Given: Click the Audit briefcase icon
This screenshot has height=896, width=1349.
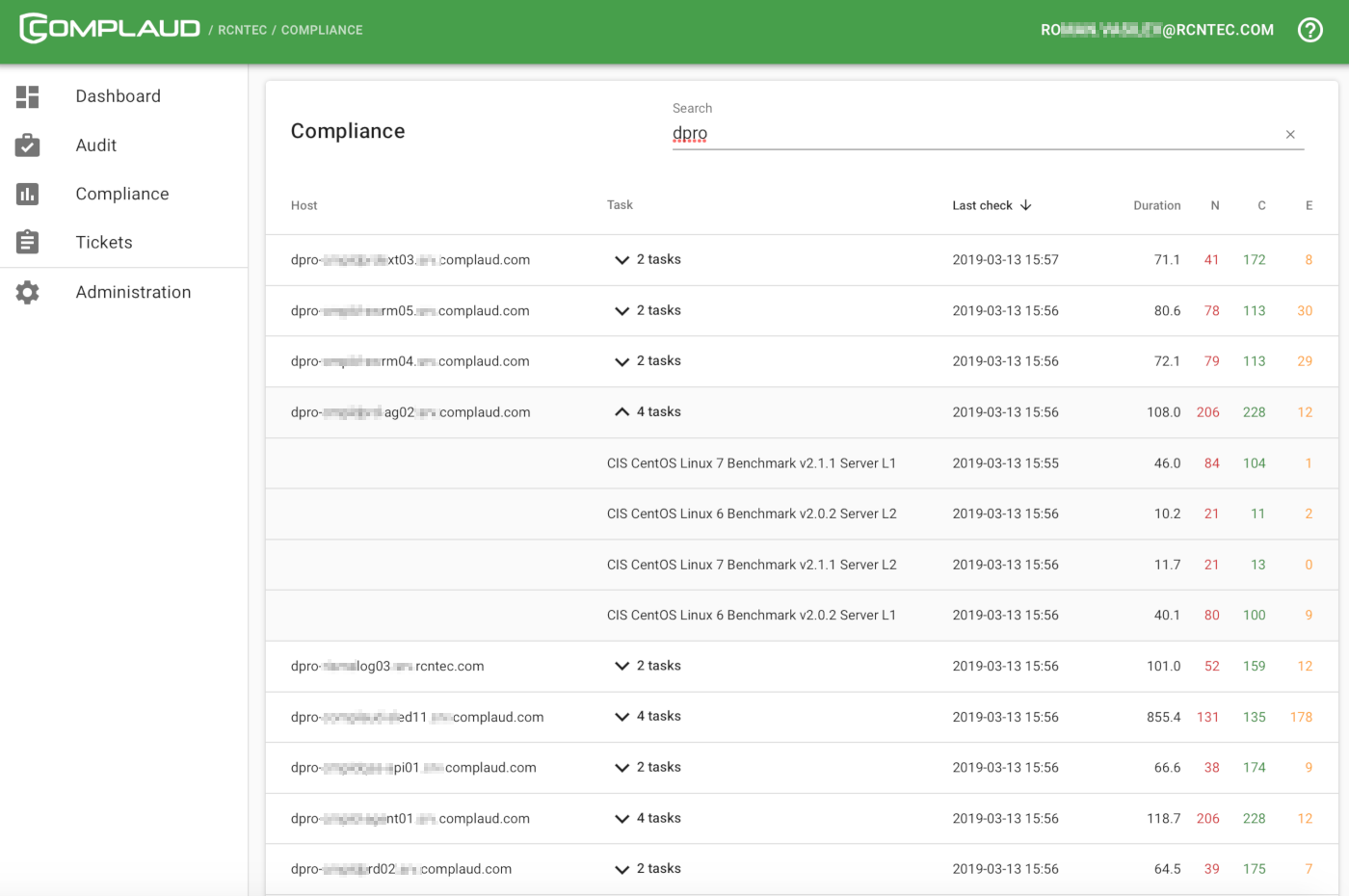Looking at the screenshot, I should (x=28, y=145).
